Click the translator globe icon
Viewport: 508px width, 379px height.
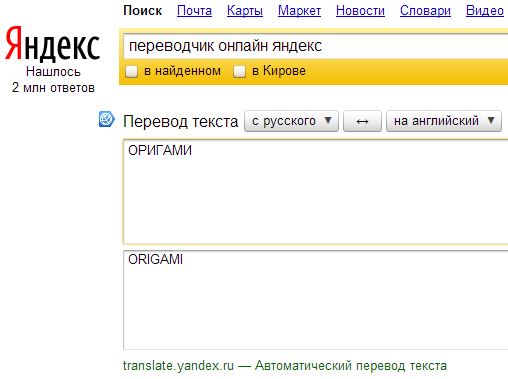[x=107, y=119]
